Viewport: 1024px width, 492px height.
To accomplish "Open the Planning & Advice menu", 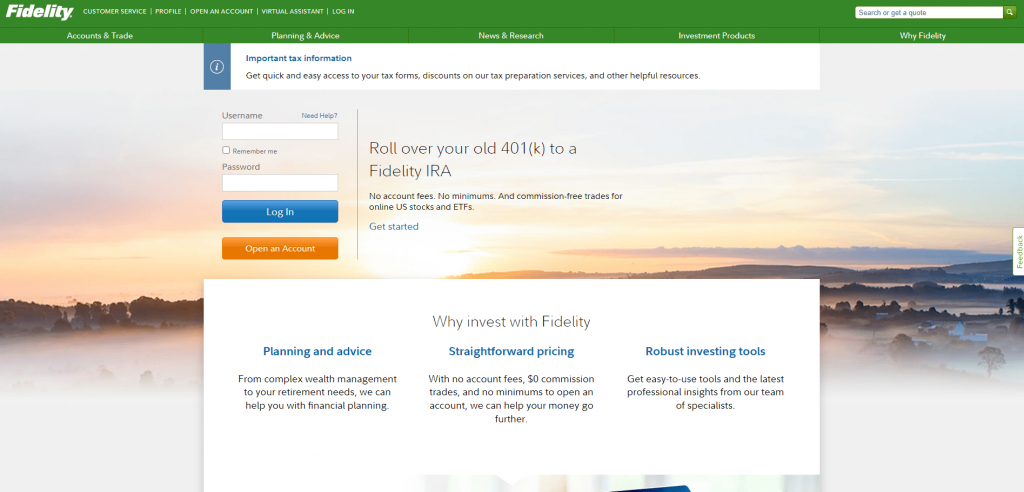I will (x=305, y=35).
